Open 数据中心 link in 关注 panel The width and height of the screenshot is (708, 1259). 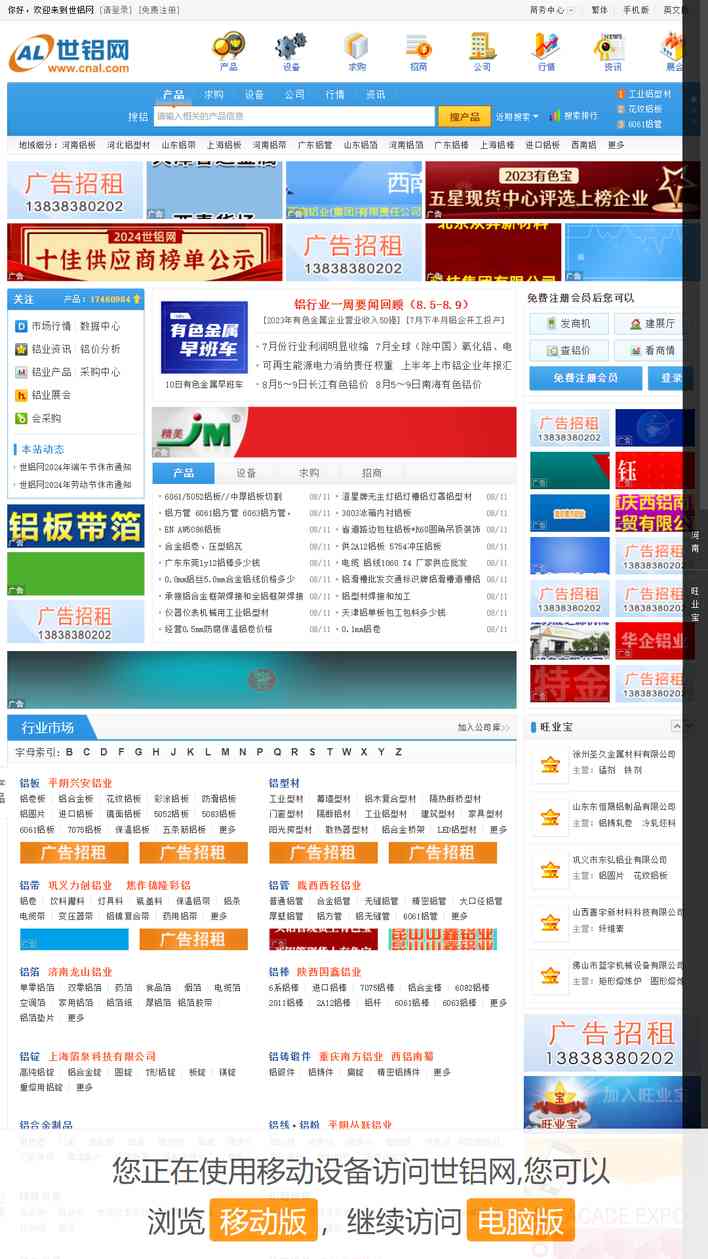100,326
